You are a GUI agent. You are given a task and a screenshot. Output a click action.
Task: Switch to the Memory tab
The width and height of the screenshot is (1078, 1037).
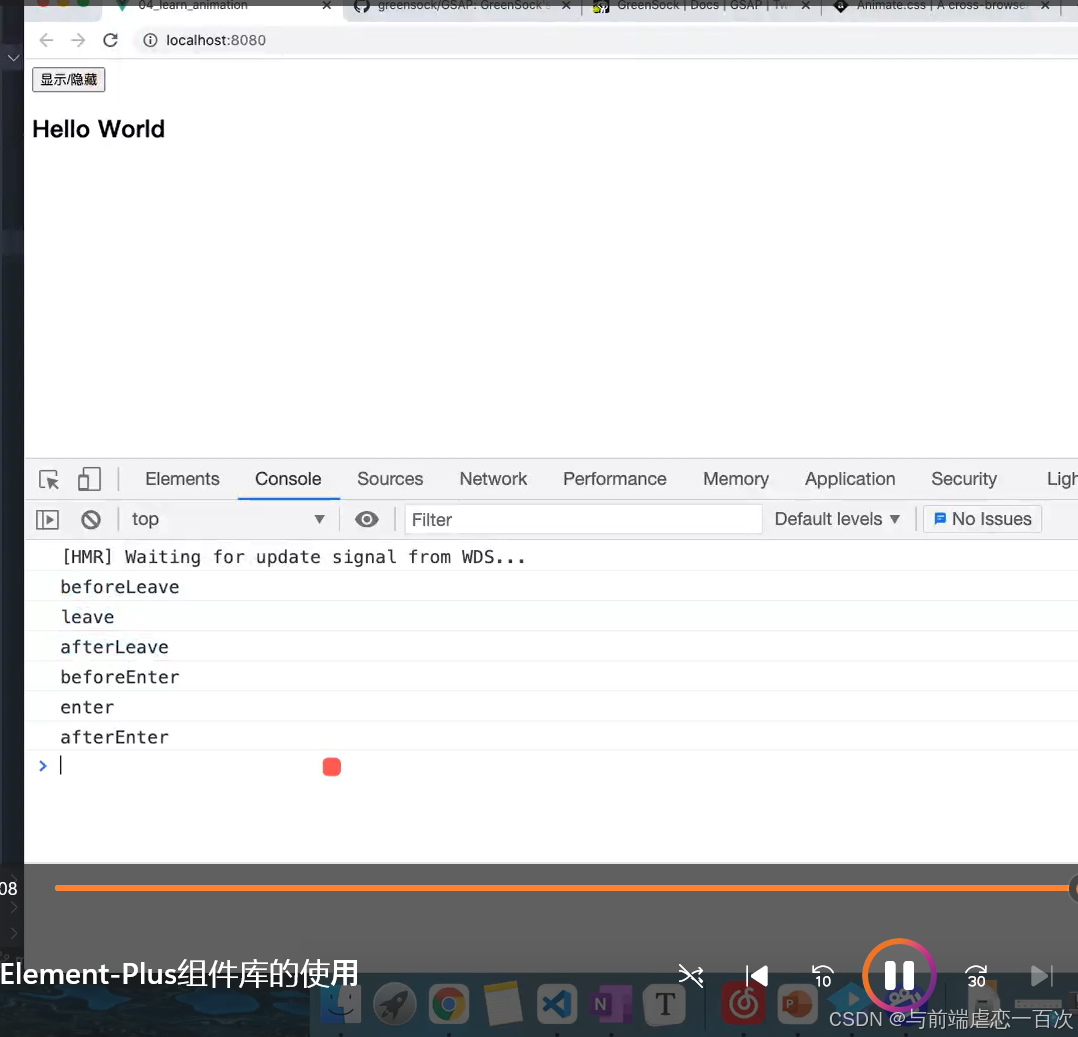tap(736, 479)
